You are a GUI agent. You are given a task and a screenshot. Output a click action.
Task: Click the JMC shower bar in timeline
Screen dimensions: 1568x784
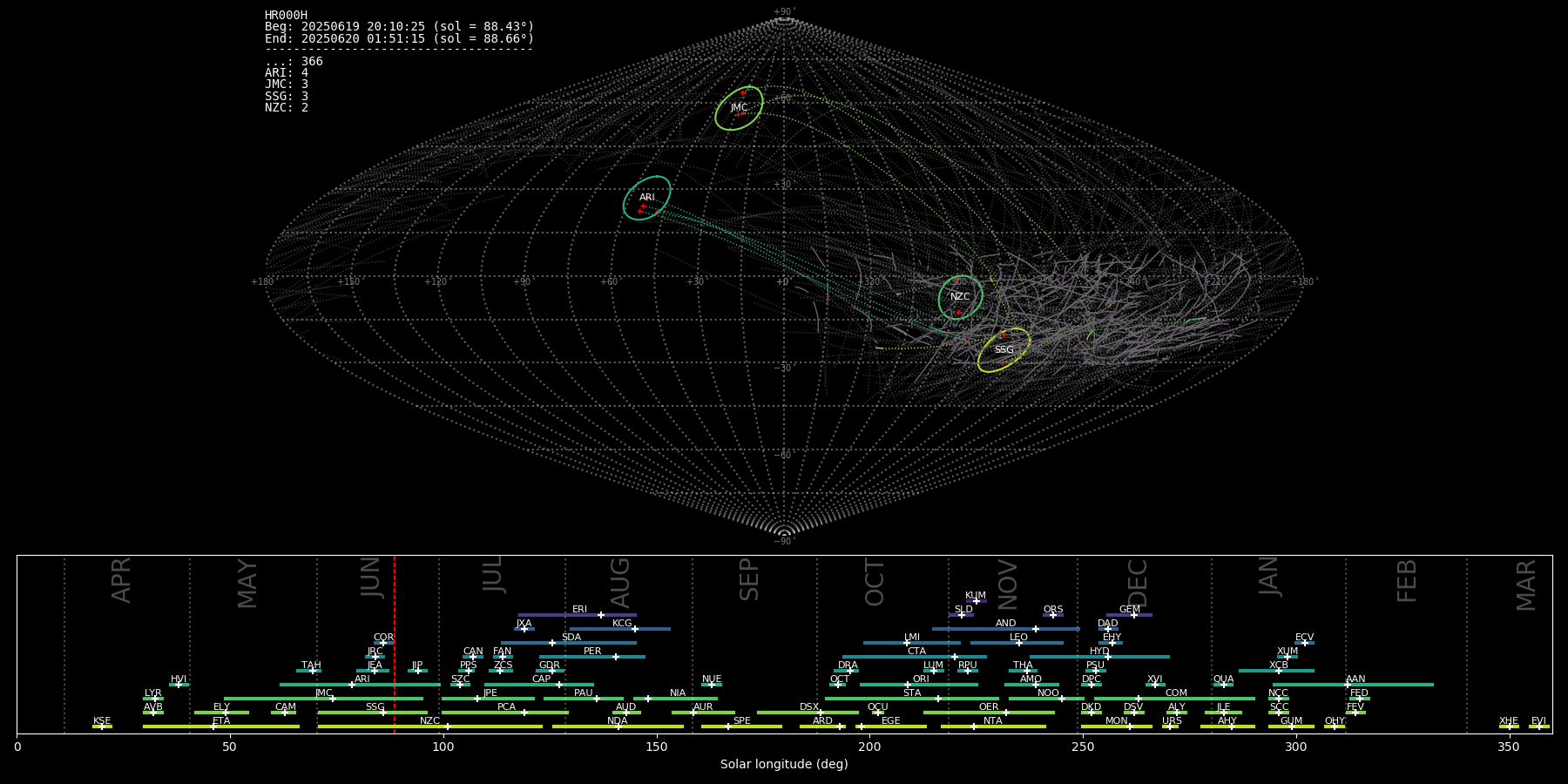(324, 699)
